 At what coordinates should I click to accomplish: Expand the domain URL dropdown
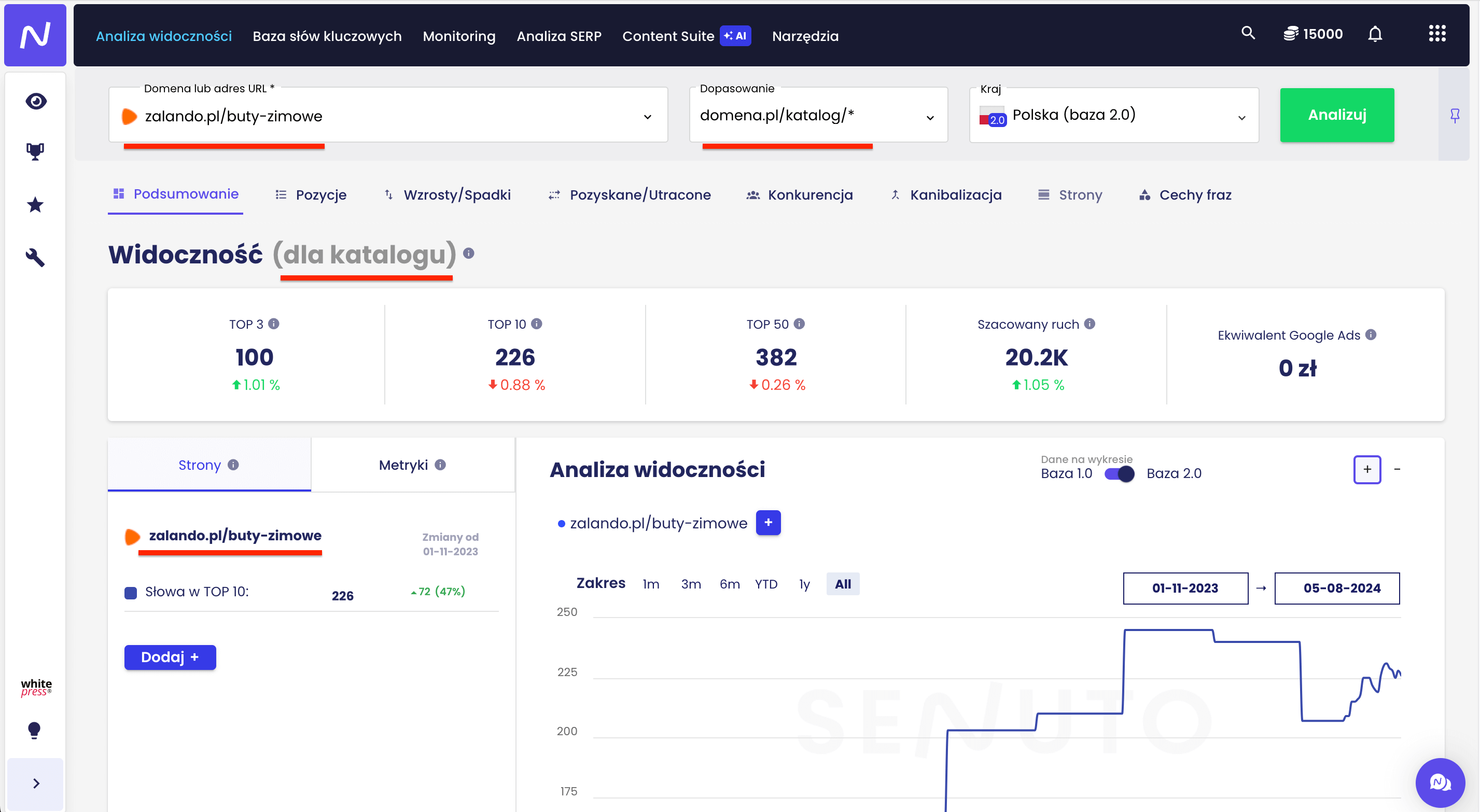pos(648,117)
